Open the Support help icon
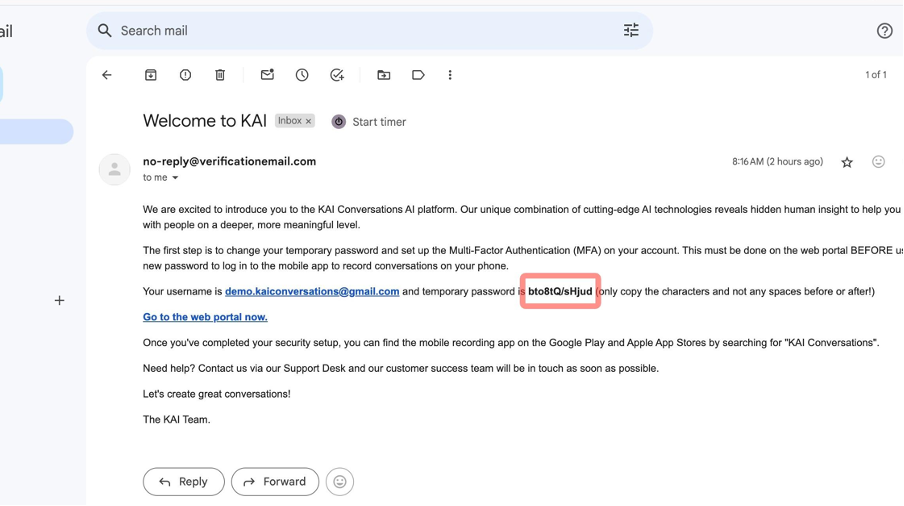This screenshot has width=904, height=506. point(884,31)
